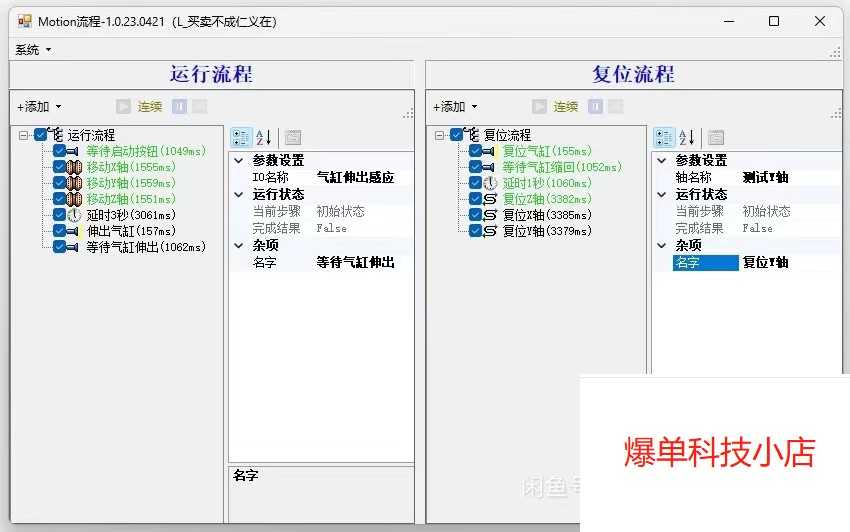Collapse 参数设置 in left property grid
The image size is (850, 532).
point(239,161)
